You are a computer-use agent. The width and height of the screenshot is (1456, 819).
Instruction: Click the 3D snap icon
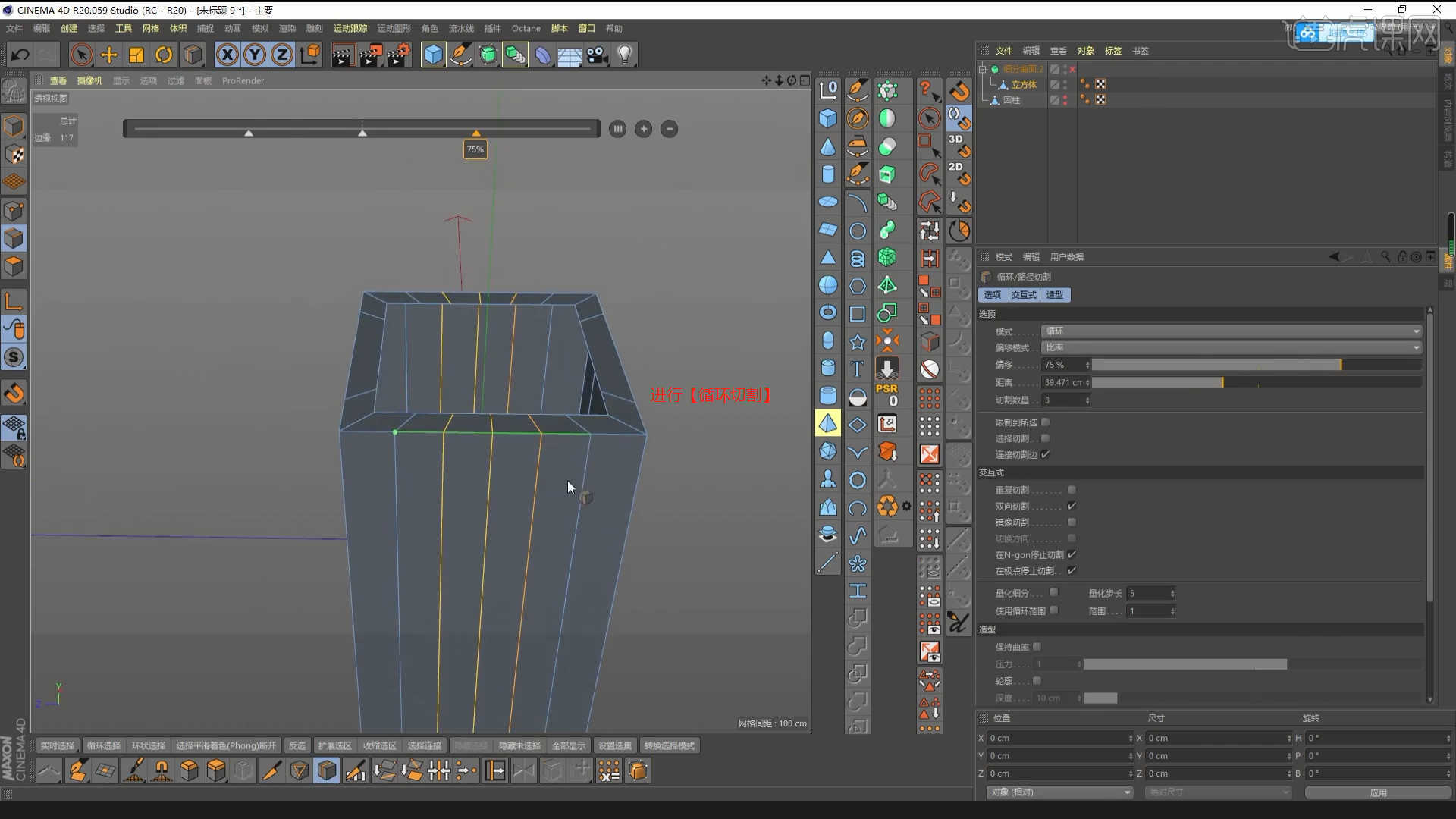pos(959,146)
